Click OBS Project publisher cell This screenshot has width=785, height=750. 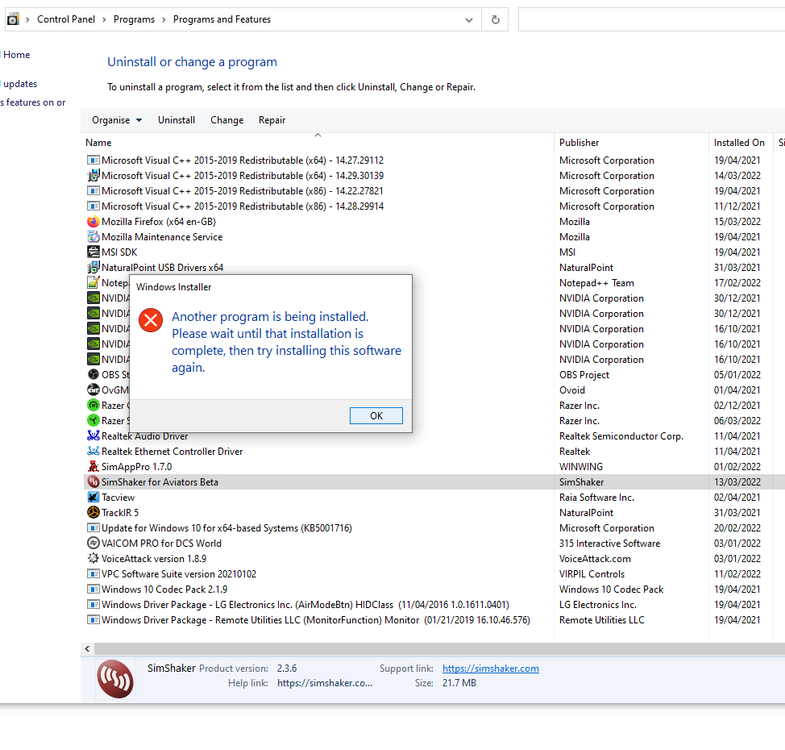click(584, 374)
